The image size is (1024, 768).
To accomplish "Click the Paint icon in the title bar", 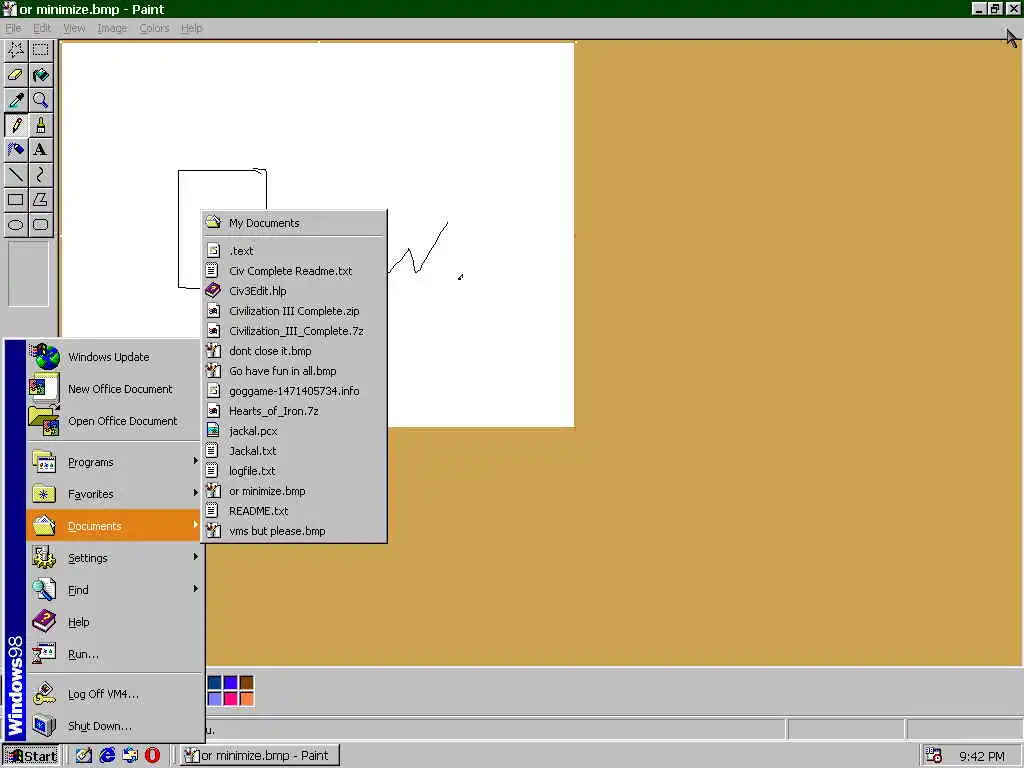I will (9, 9).
